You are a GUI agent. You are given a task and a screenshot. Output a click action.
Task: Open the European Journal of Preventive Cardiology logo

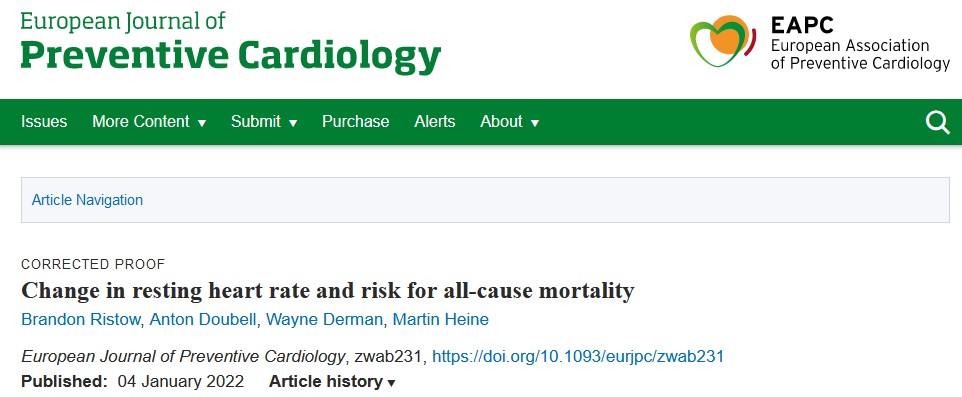[x=231, y=42]
